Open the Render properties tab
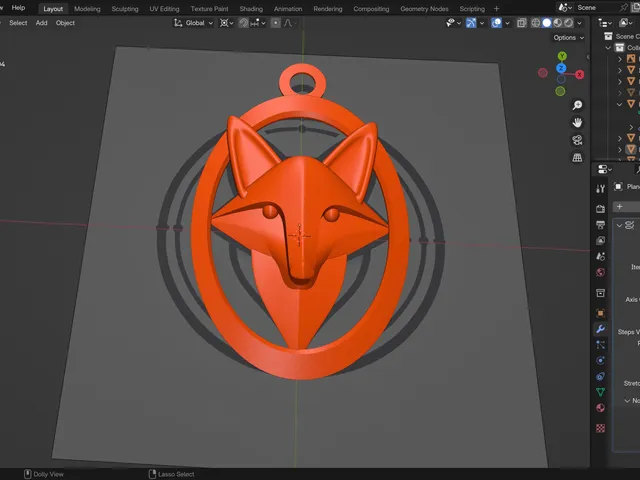The height and width of the screenshot is (480, 640). pyautogui.click(x=600, y=209)
